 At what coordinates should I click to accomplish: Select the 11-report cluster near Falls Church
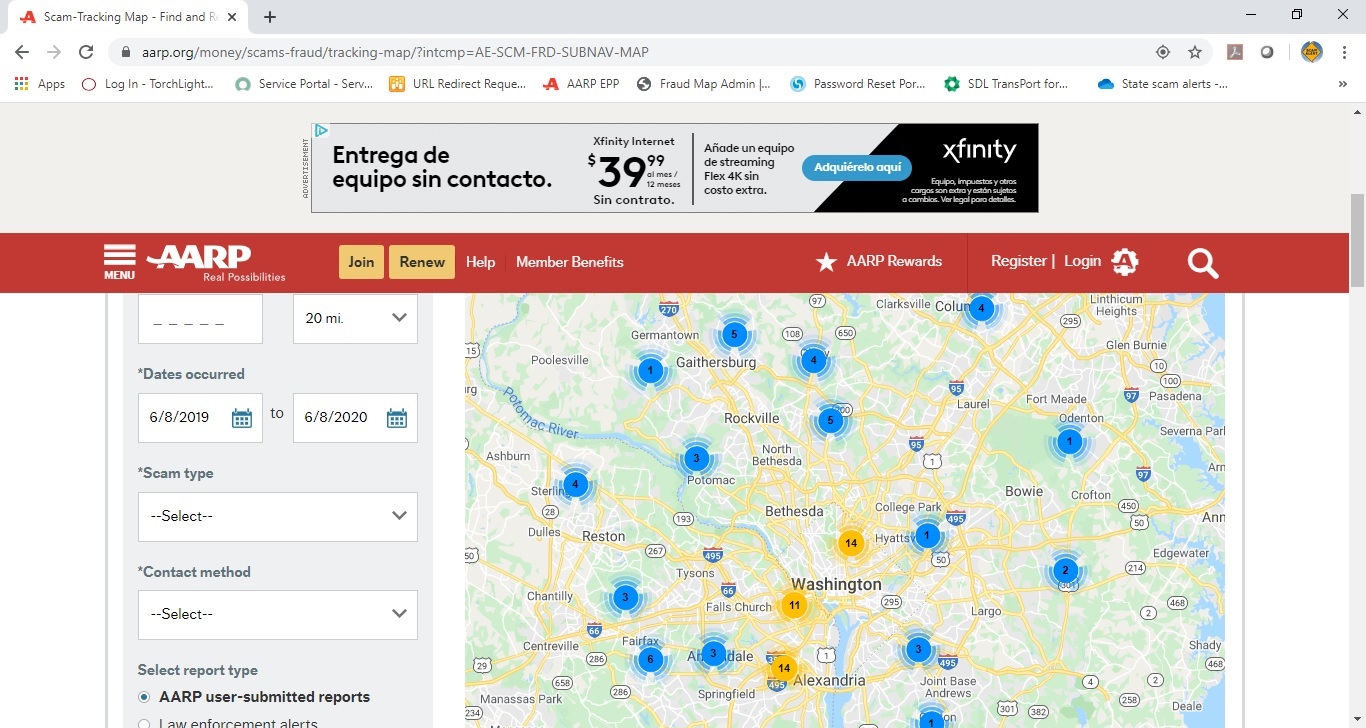794,605
